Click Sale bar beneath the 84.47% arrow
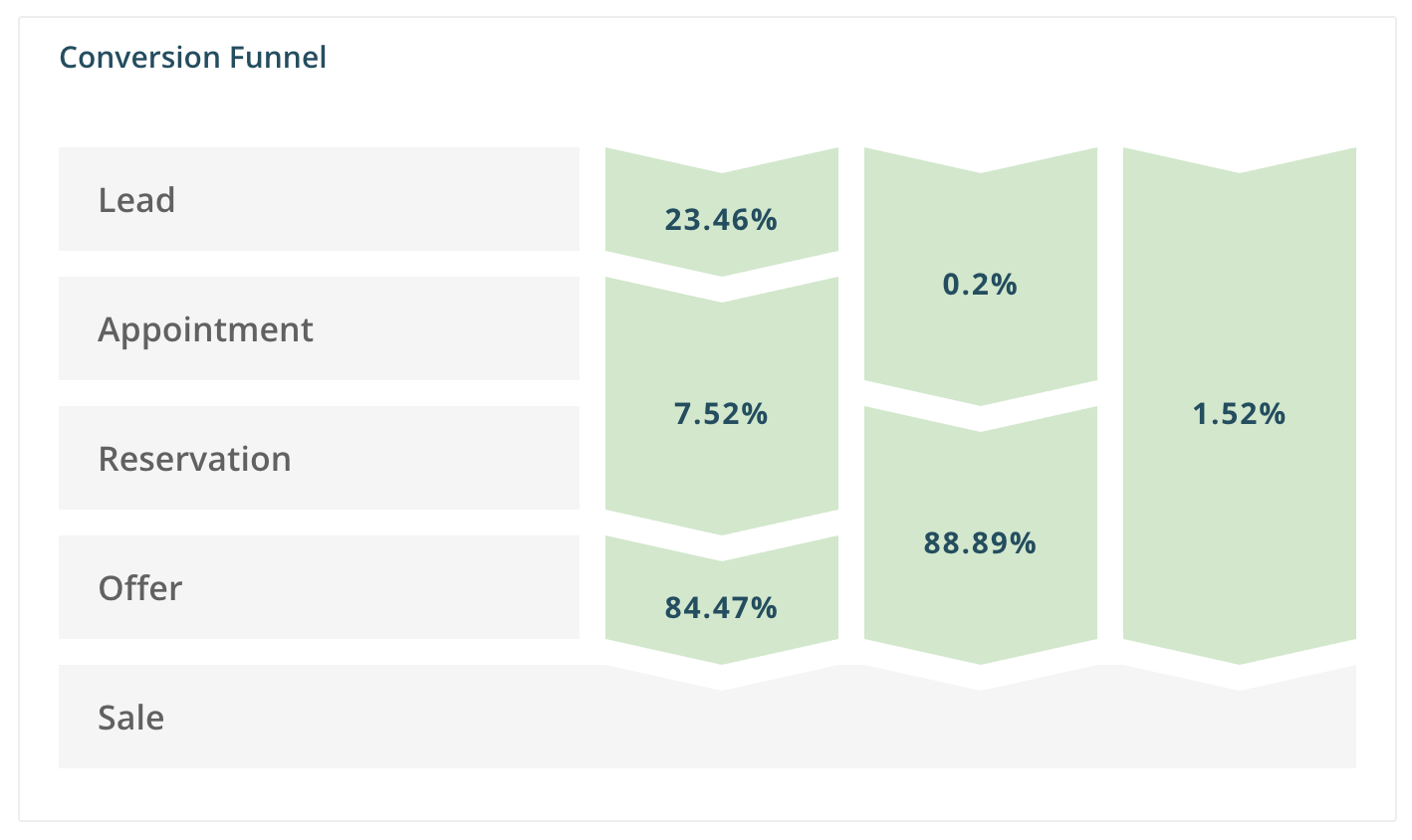Screen dimensions: 1412x840 coord(721,732)
